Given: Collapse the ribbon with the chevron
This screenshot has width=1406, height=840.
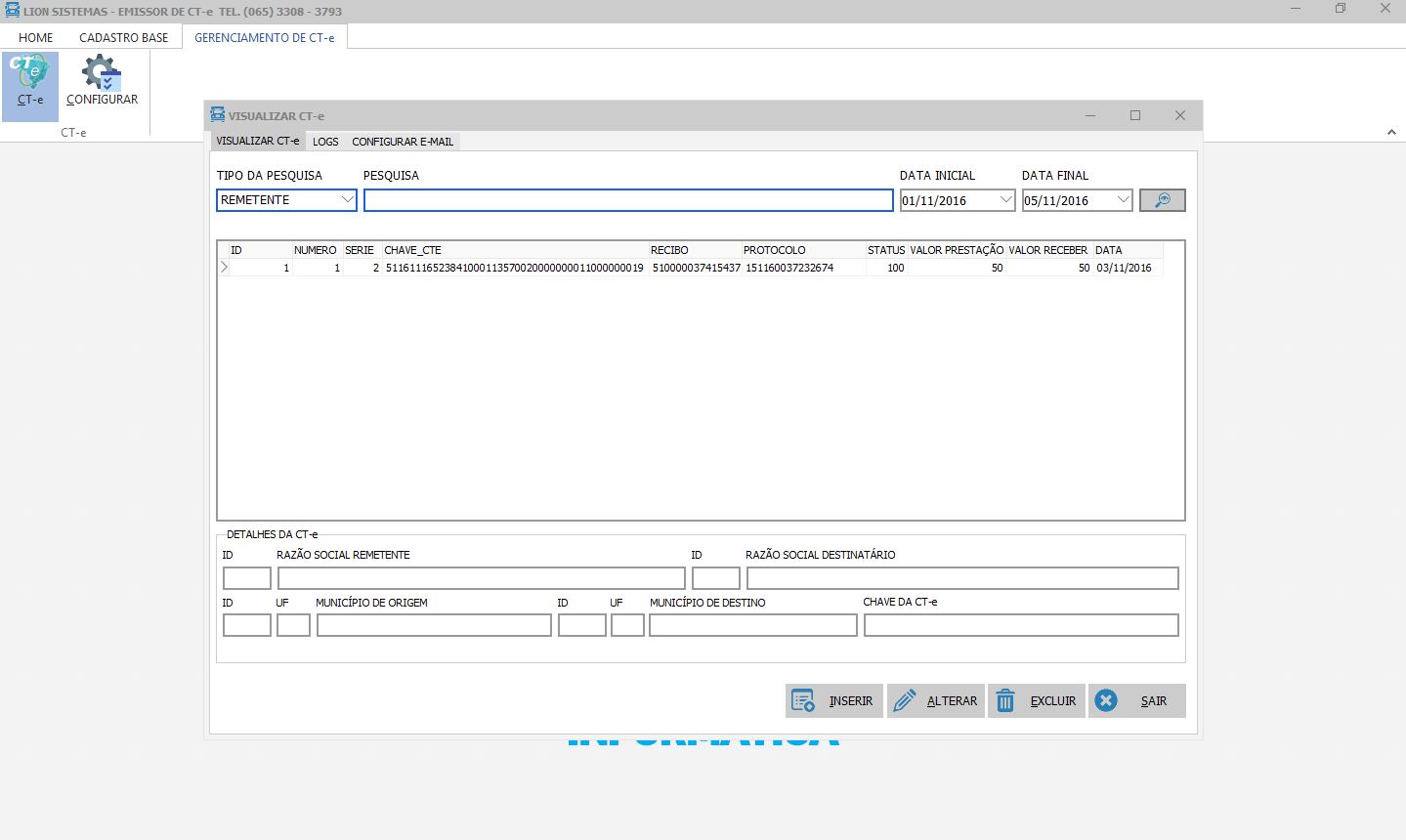Looking at the screenshot, I should coord(1391,132).
